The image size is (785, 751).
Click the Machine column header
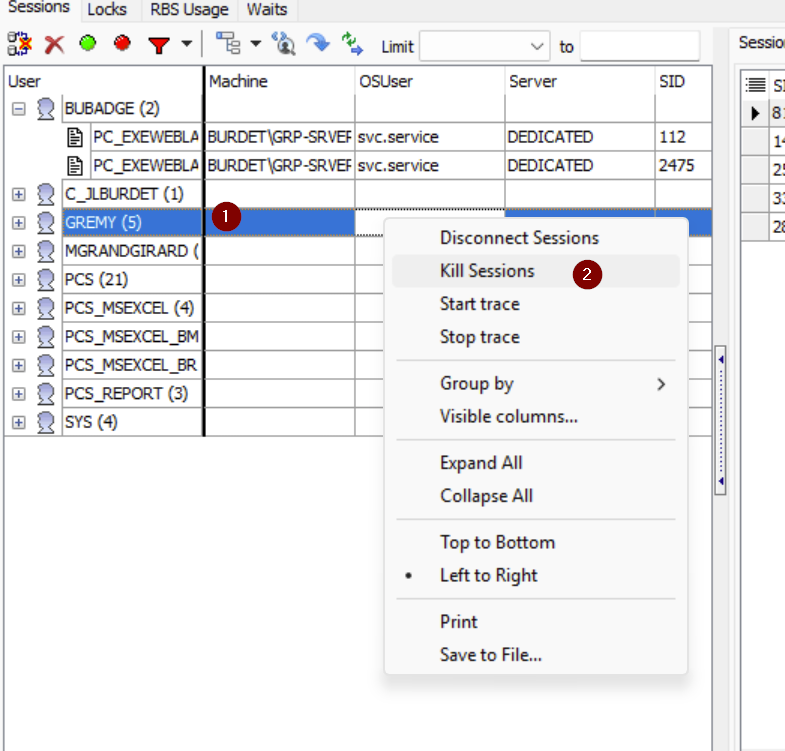(280, 81)
